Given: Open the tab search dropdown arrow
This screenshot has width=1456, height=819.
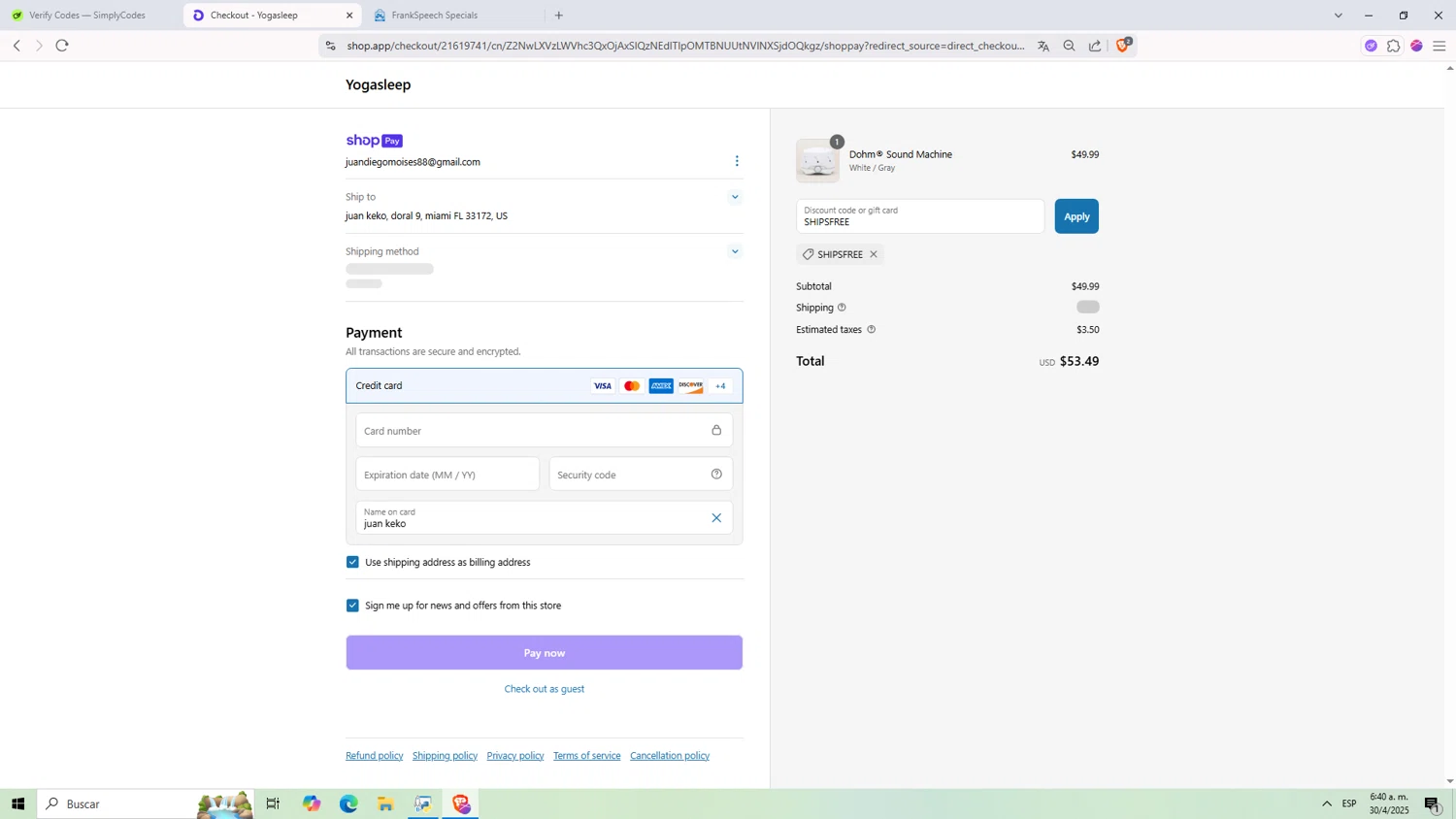Looking at the screenshot, I should click(1338, 16).
